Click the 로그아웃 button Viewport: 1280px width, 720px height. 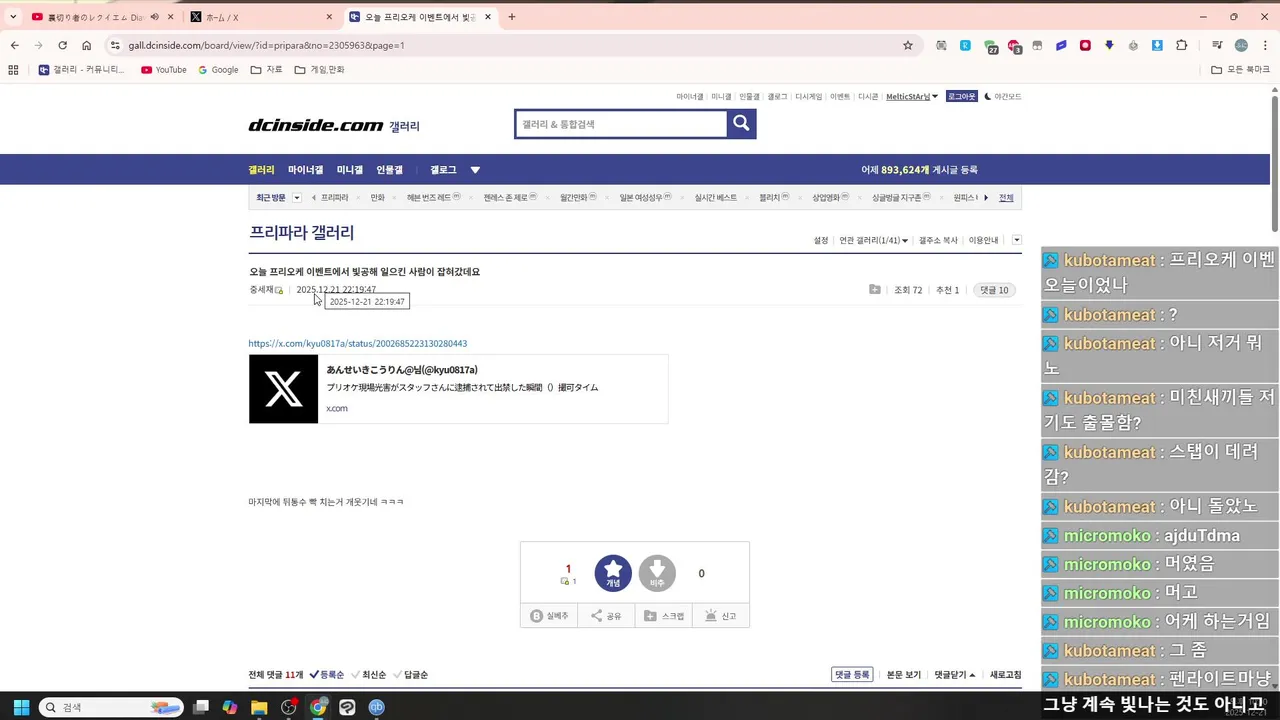click(x=961, y=97)
